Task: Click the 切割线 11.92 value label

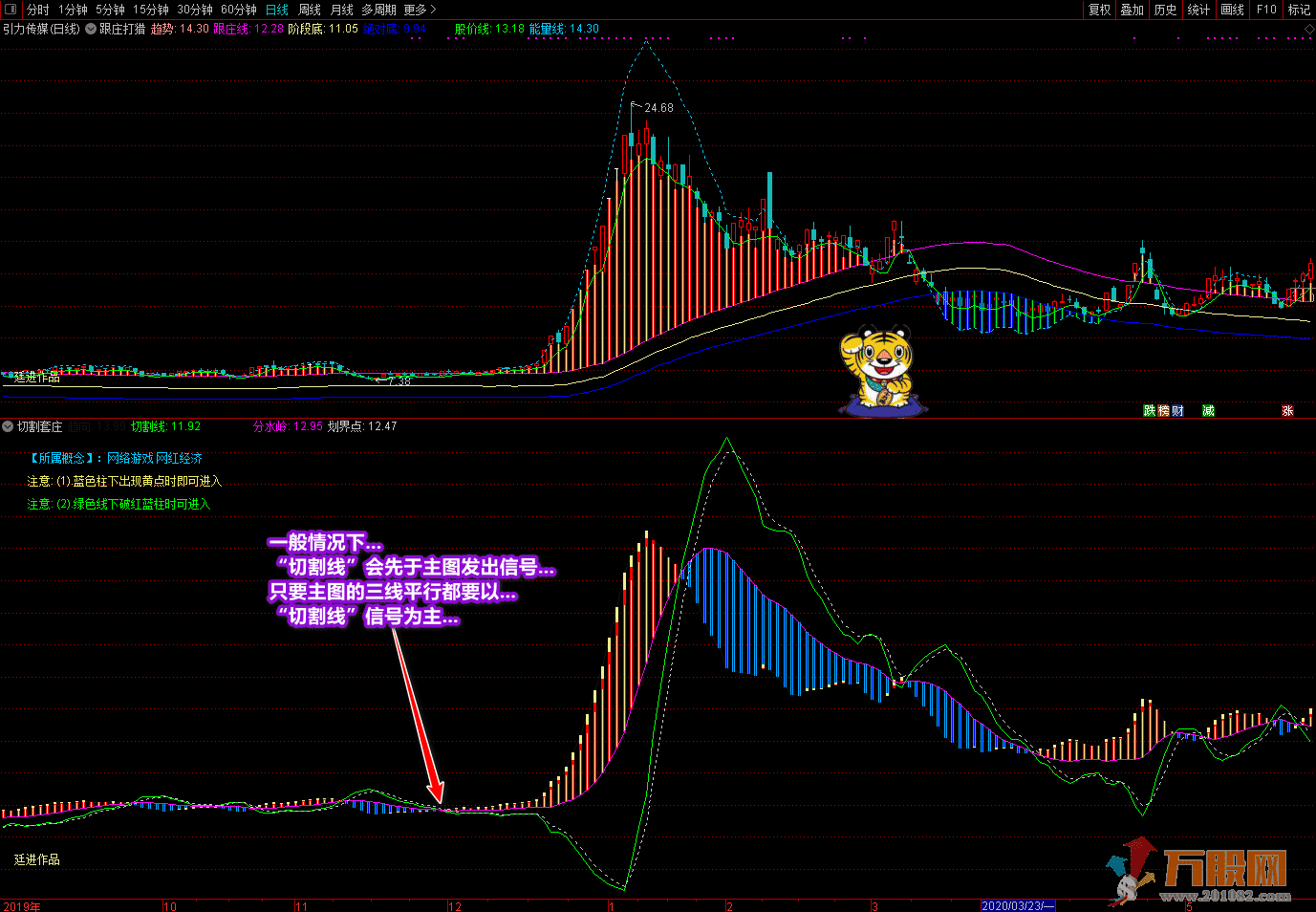Action: click(166, 426)
